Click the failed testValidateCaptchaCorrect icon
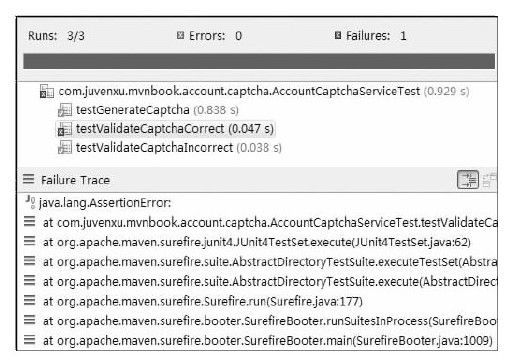Image resolution: width=510 pixels, height=363 pixels. [65, 129]
